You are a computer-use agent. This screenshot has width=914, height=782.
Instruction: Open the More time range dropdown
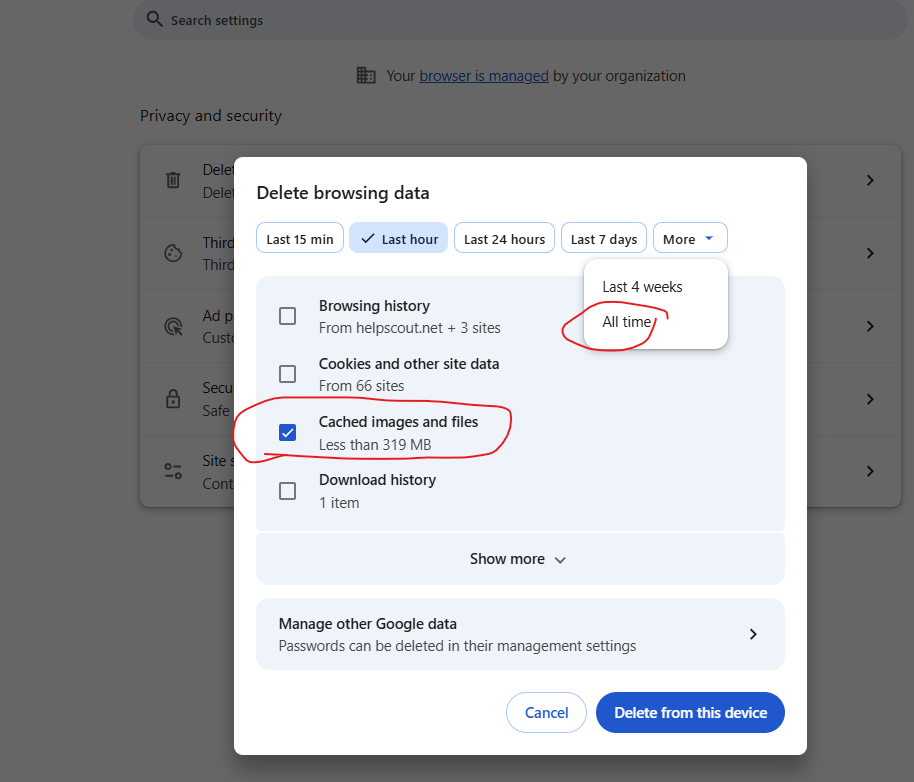[690, 238]
